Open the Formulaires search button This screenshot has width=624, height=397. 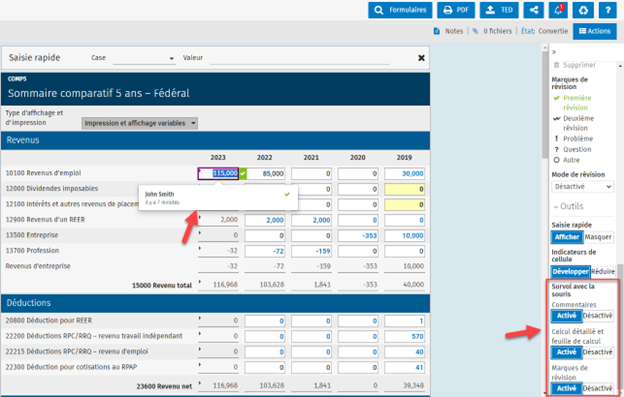coord(400,10)
